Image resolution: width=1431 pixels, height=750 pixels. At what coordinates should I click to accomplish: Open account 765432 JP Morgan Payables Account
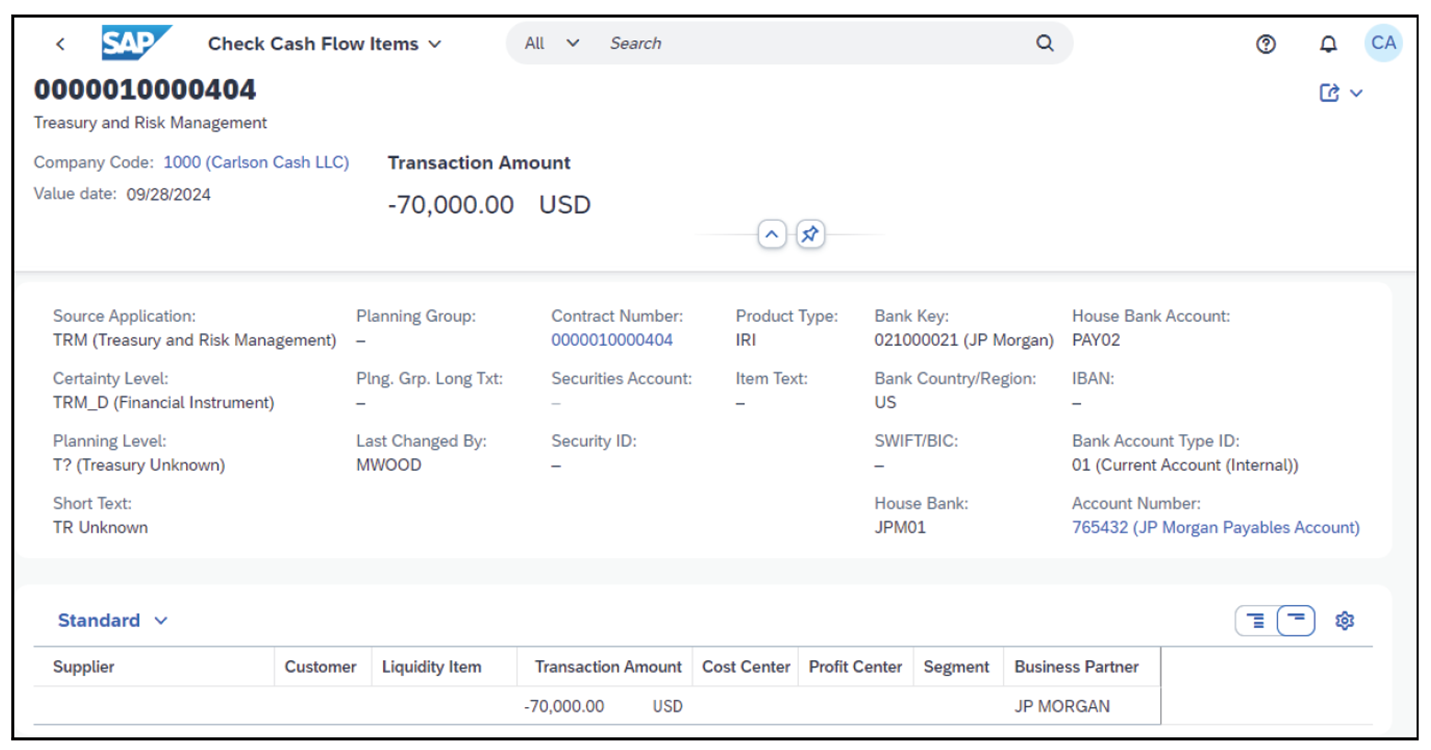1216,527
